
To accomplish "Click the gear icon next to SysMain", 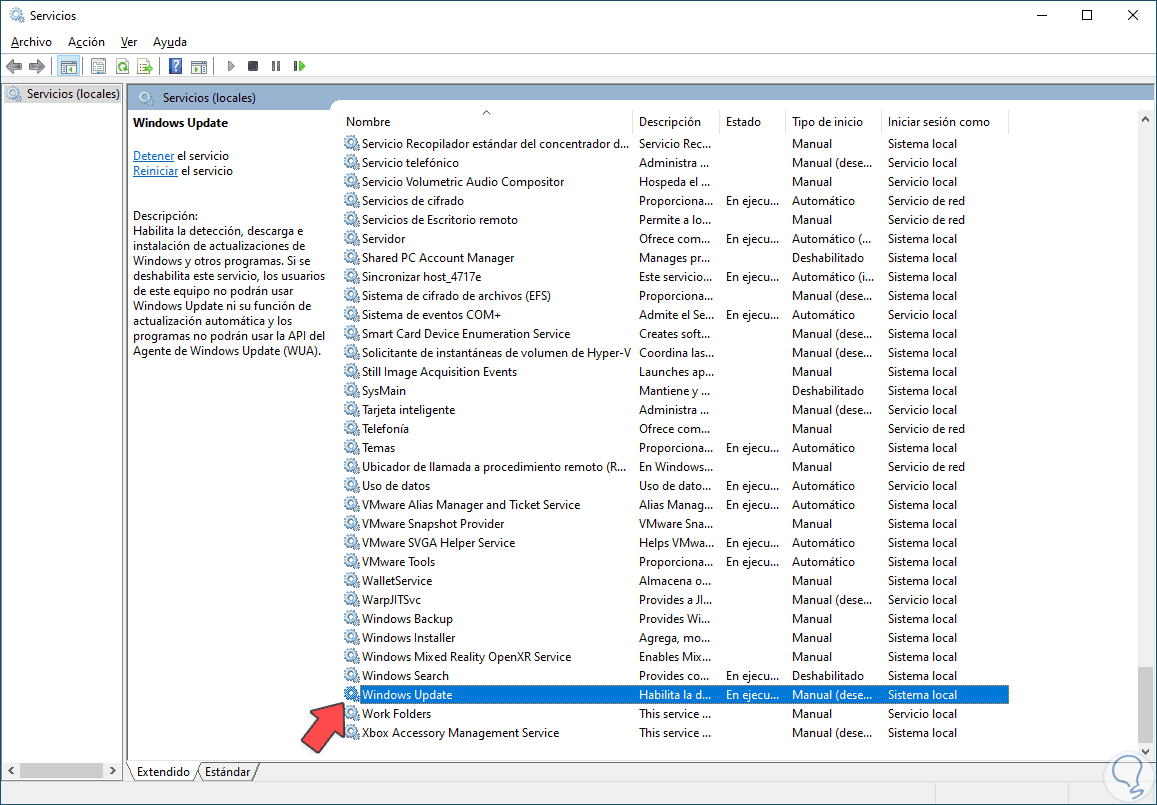I will (x=352, y=390).
